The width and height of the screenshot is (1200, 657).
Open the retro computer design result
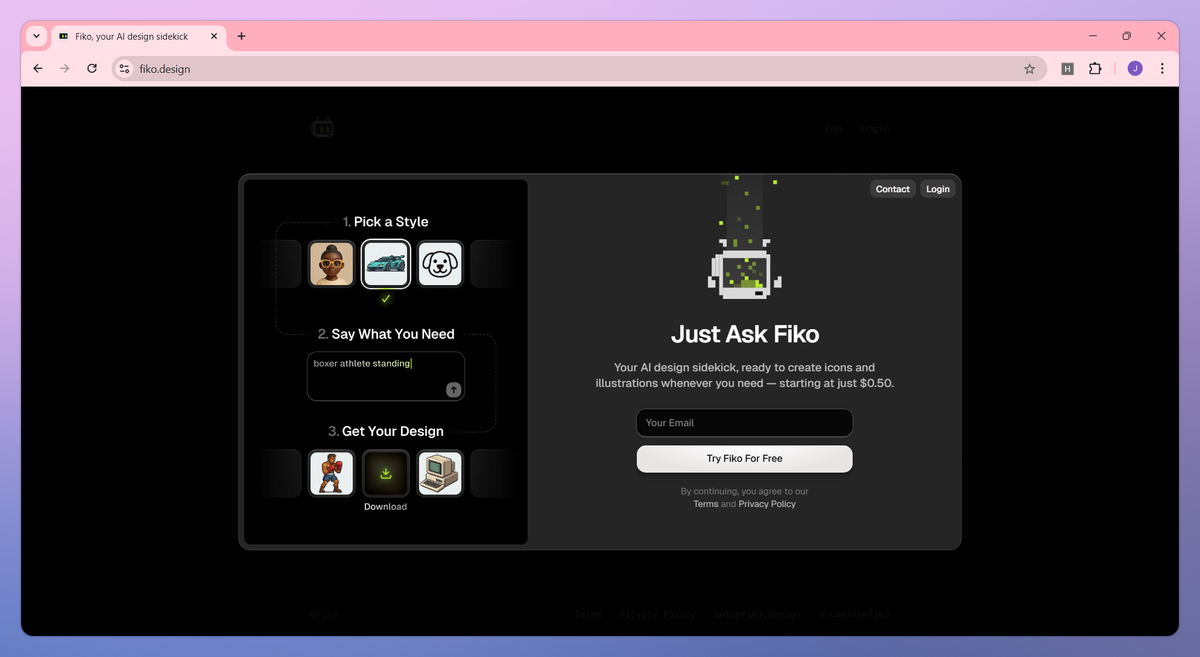point(440,473)
